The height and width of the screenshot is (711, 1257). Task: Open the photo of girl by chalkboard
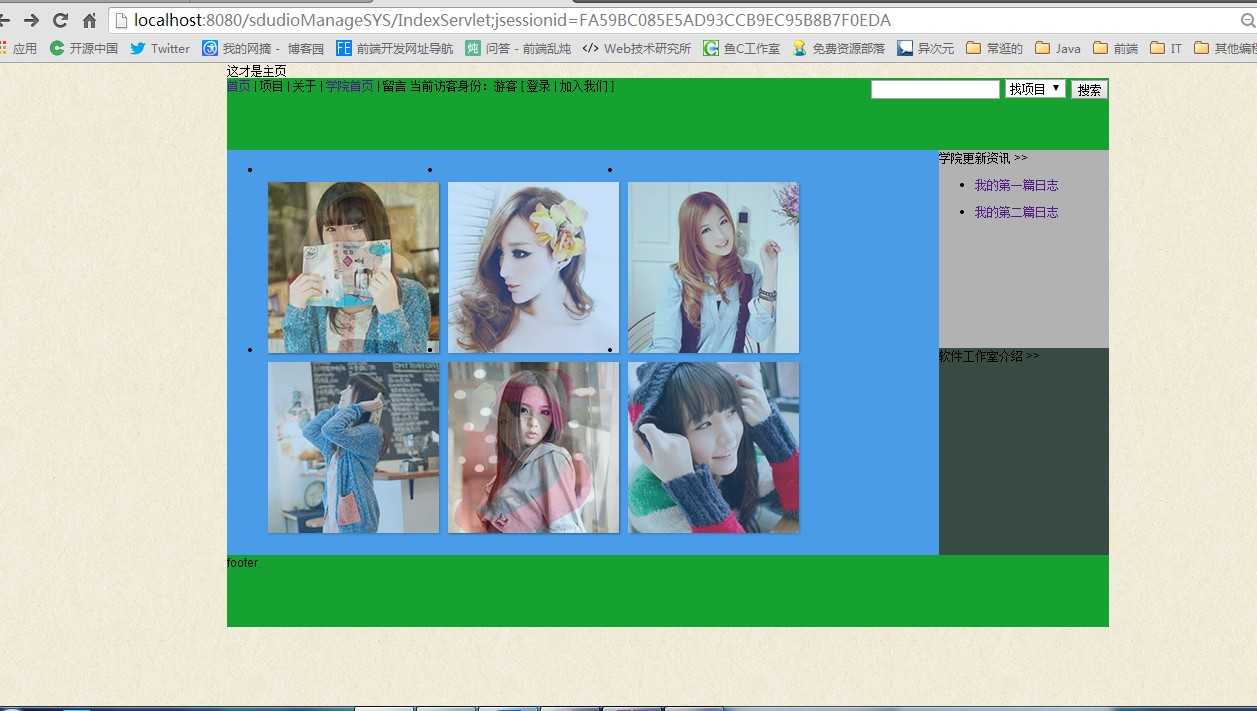(353, 447)
